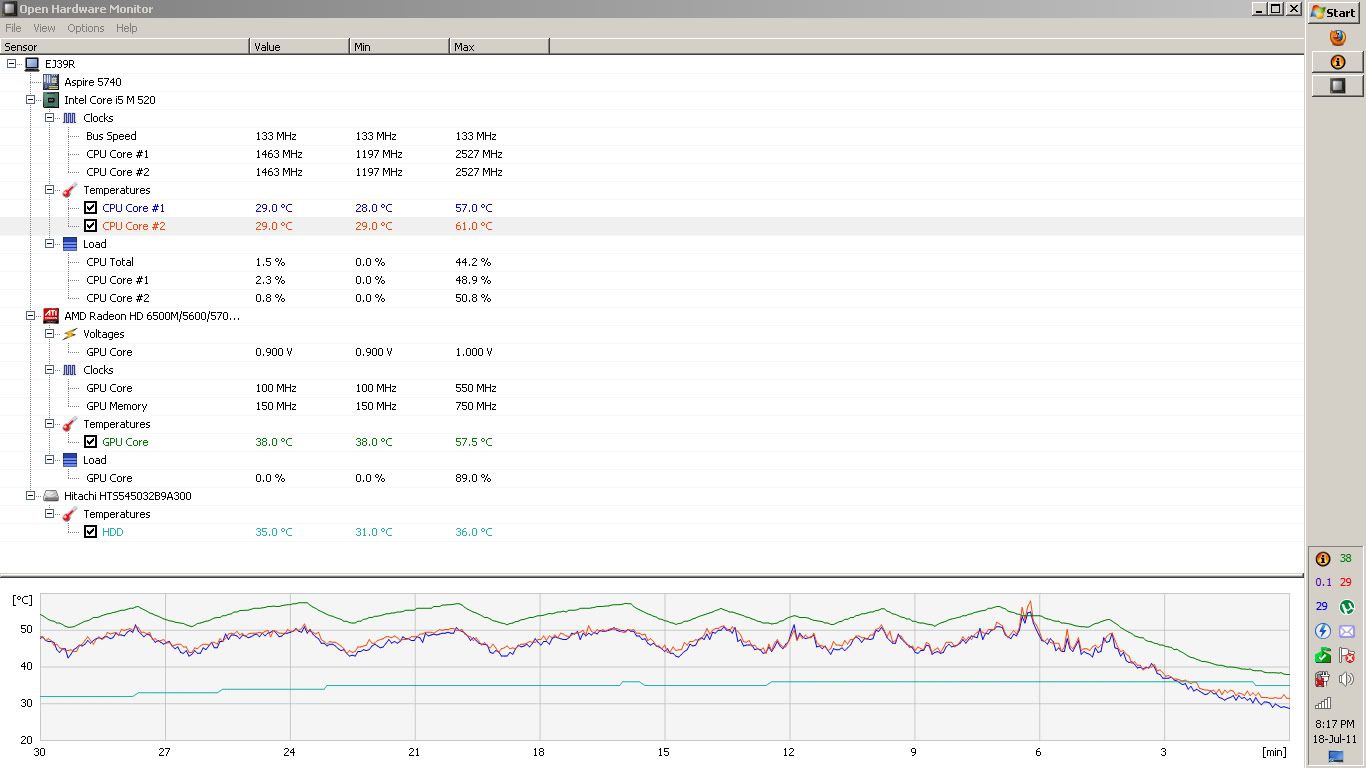The height and width of the screenshot is (768, 1366).
Task: Open the network signal bars tray icon
Action: [x=1322, y=704]
